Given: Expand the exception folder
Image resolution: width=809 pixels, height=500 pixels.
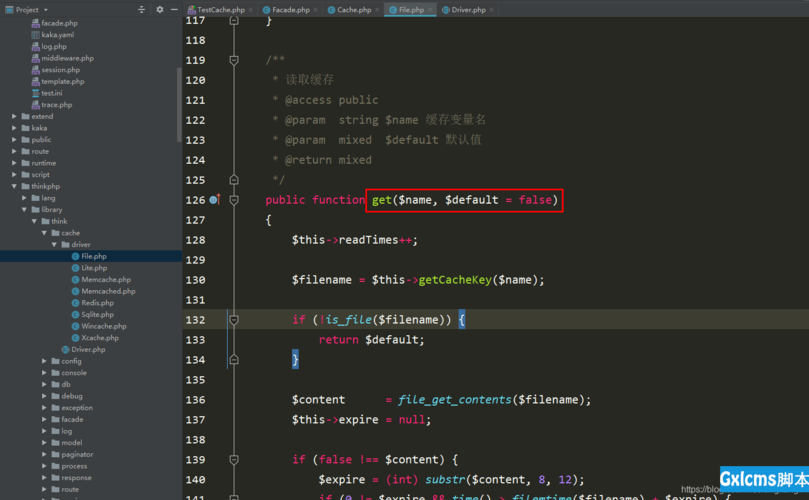Looking at the screenshot, I should (44, 408).
